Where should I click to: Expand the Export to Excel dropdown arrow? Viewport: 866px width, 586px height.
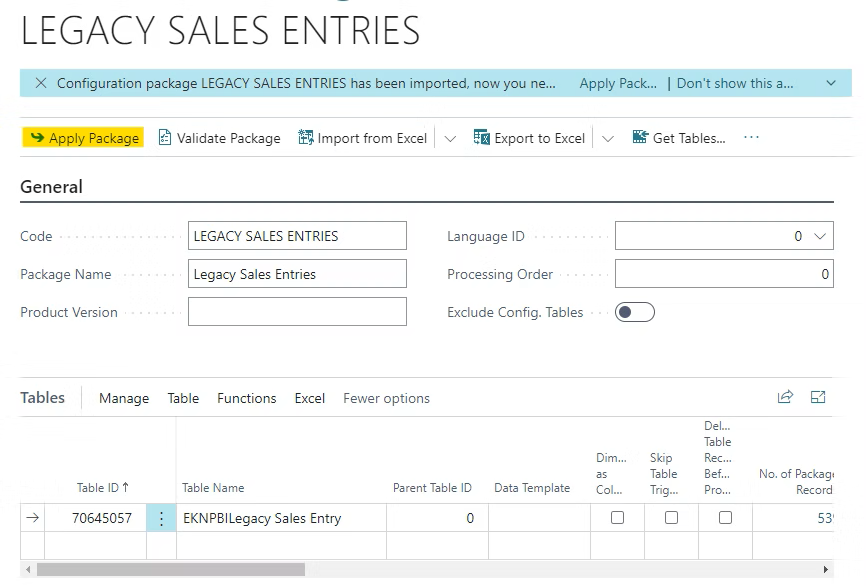608,138
